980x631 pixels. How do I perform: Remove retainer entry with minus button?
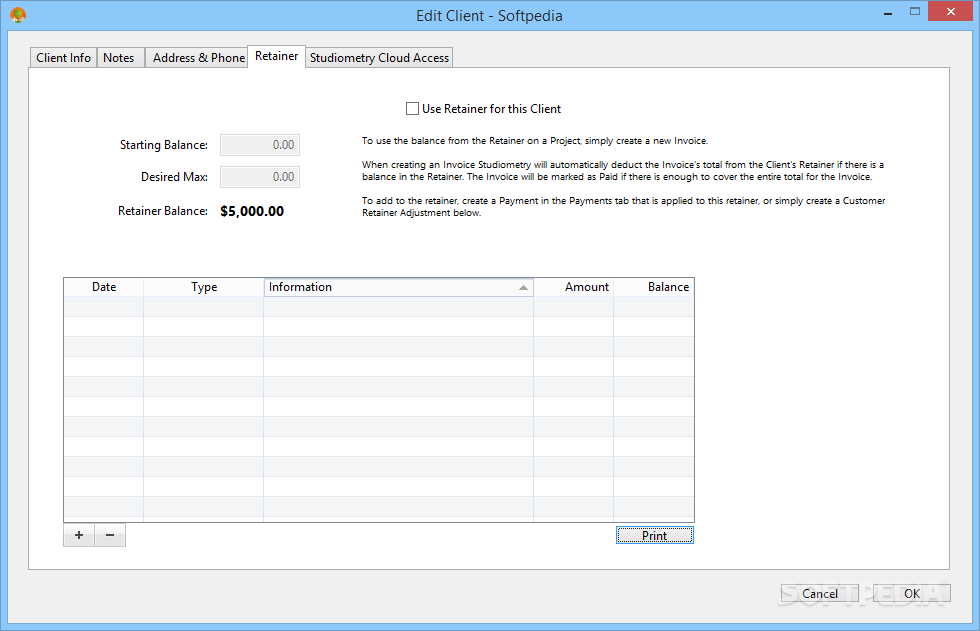pyautogui.click(x=110, y=535)
